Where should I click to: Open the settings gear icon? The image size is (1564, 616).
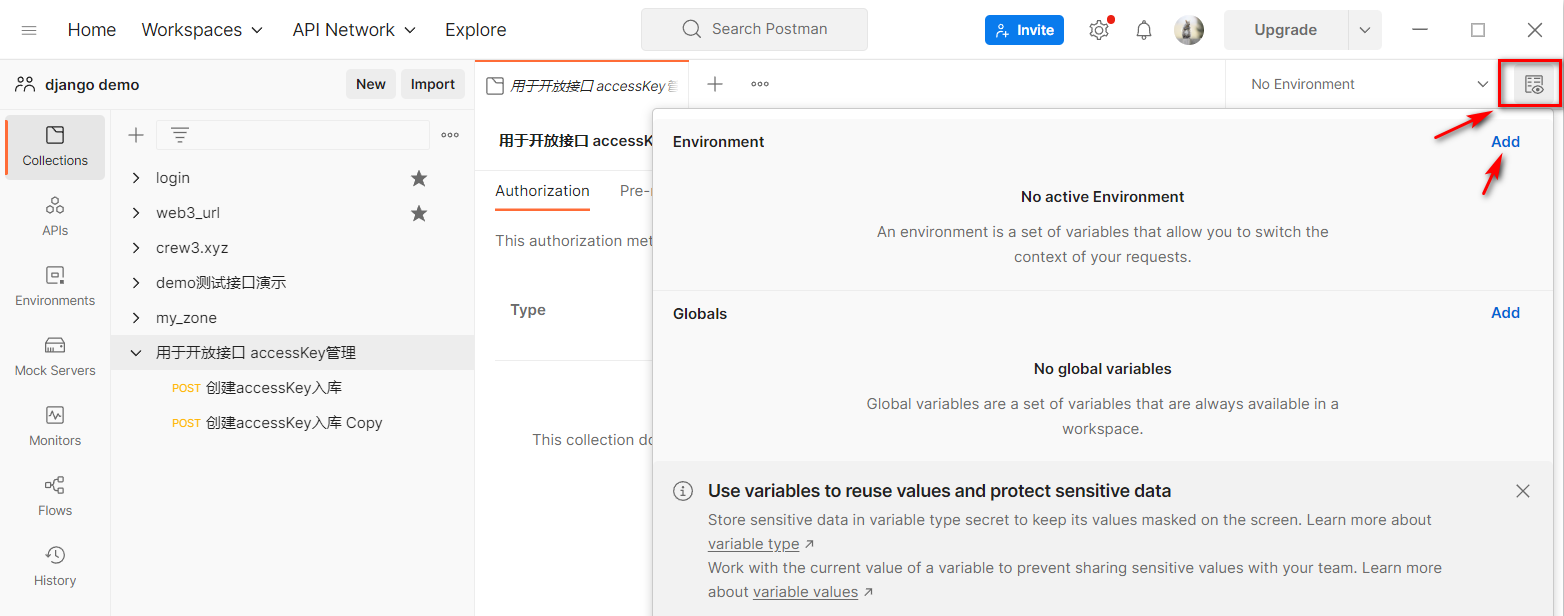coord(1099,30)
